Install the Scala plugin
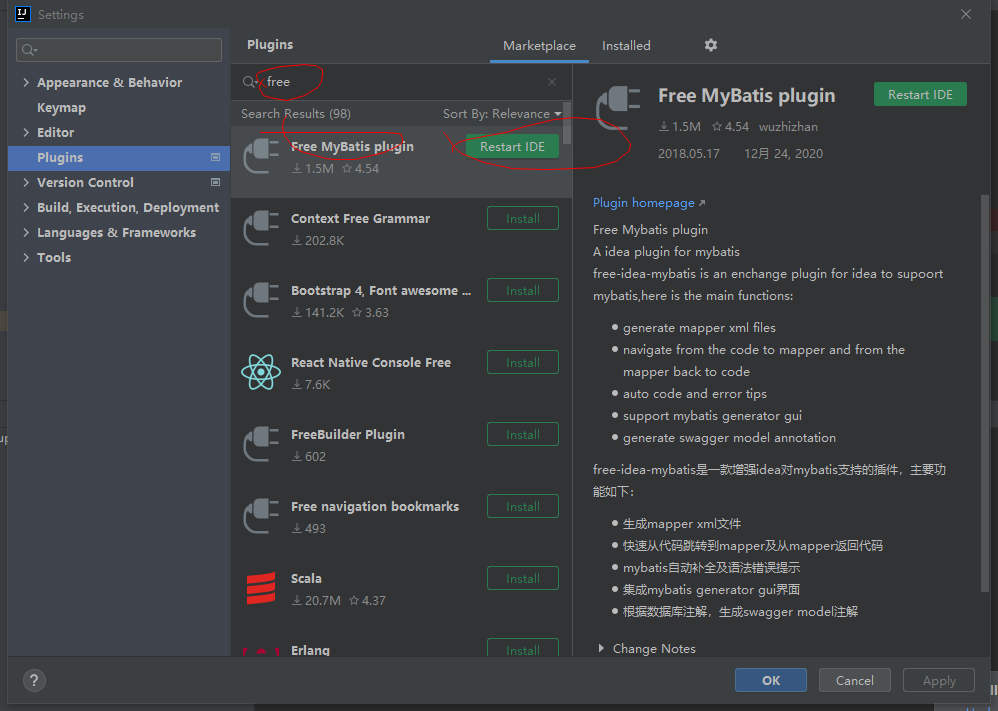Viewport: 998px width, 711px height. point(523,578)
